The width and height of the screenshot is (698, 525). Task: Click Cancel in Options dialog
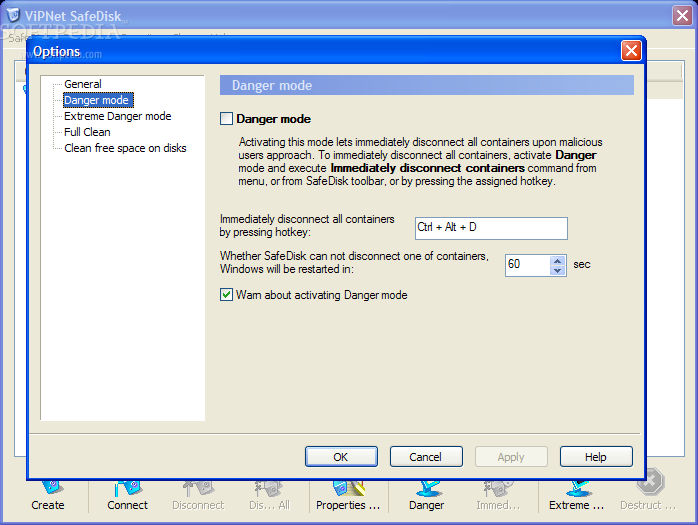click(426, 457)
